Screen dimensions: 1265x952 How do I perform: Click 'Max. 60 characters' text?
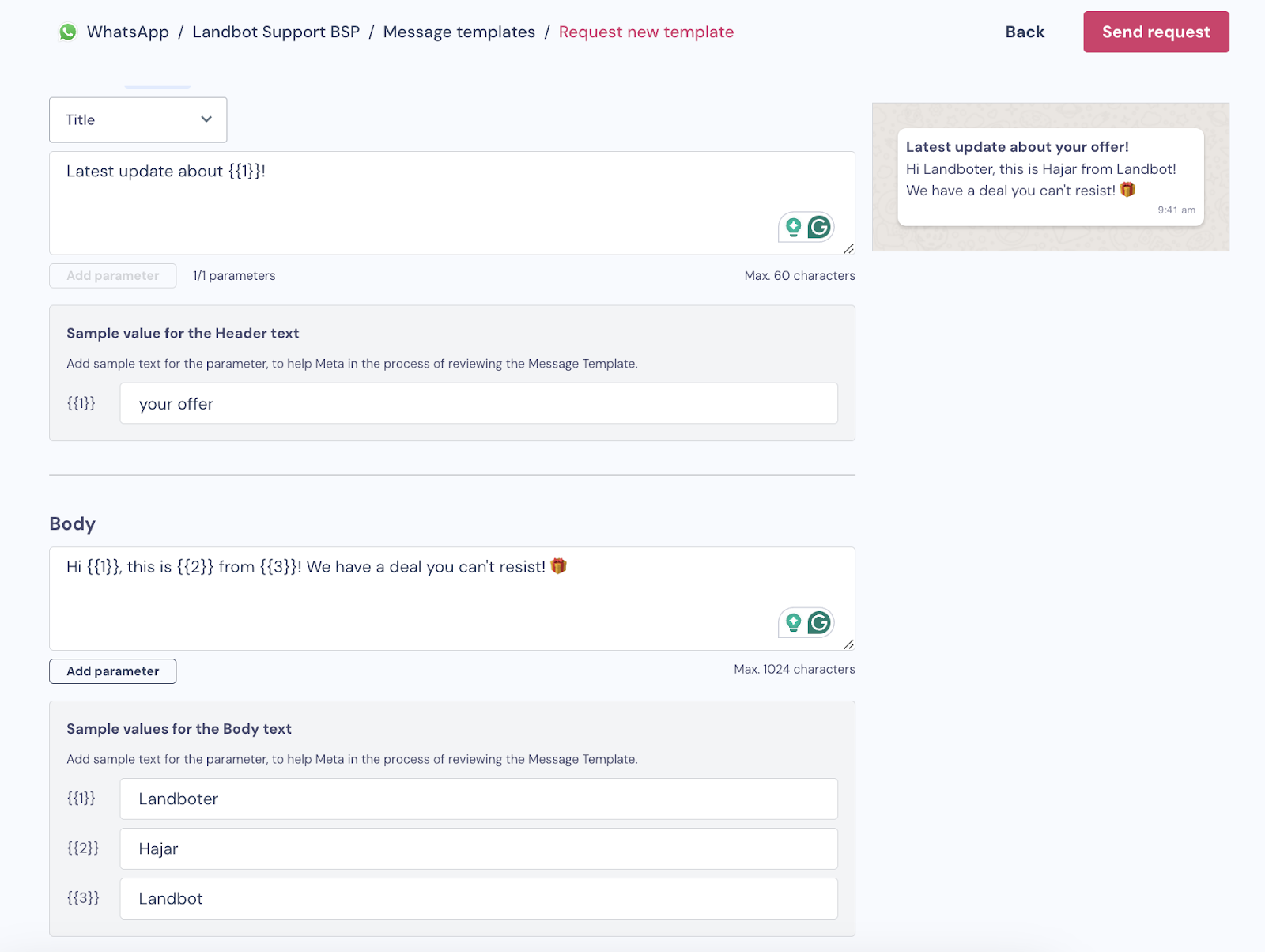point(799,275)
